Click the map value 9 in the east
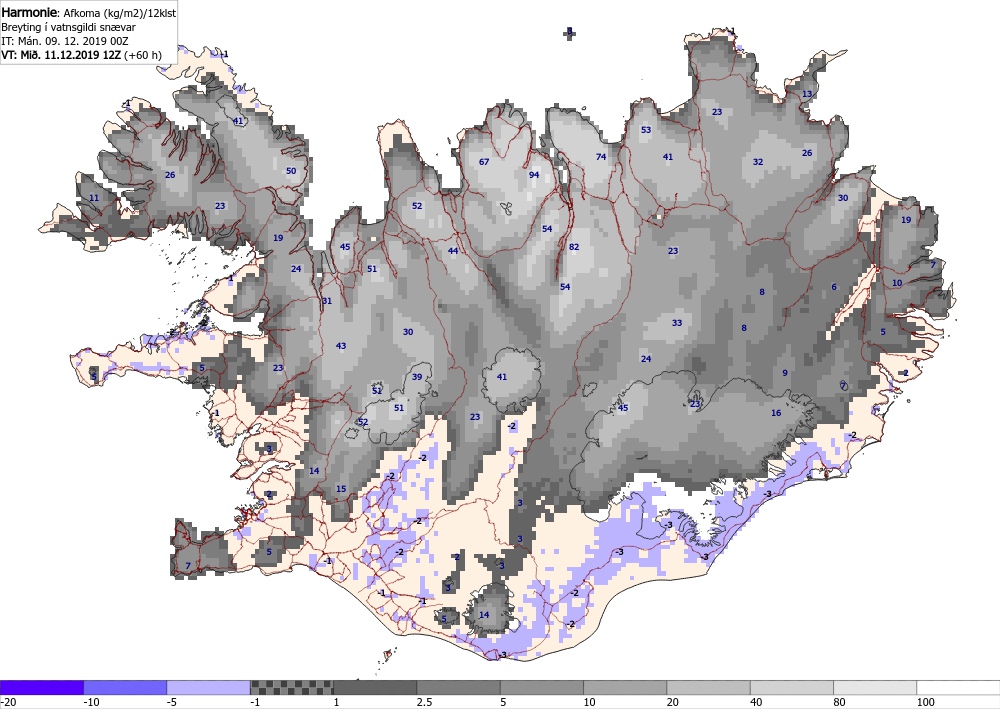The image size is (1000, 709). [x=785, y=373]
